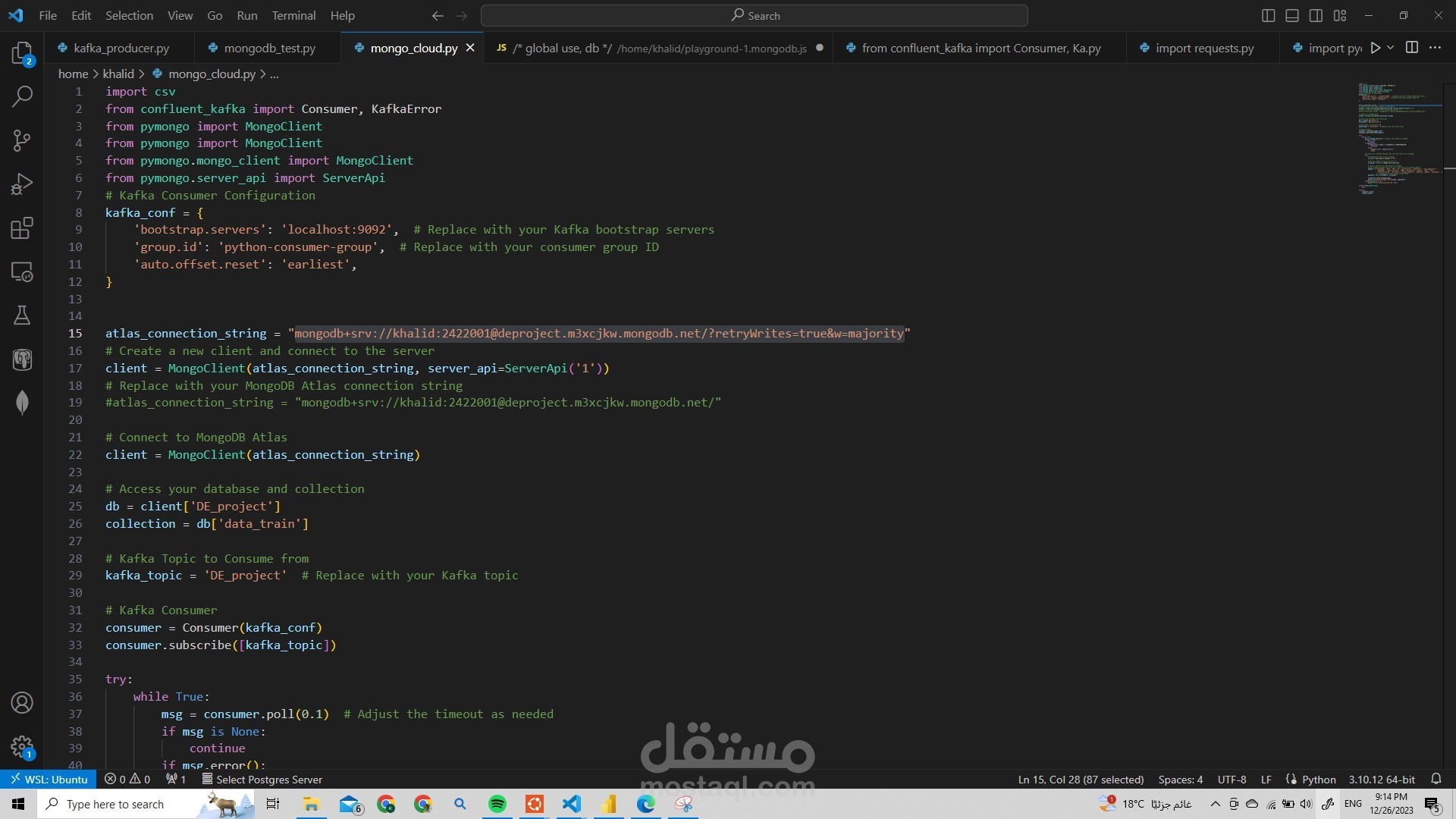Click the command center Search box

coord(755,15)
